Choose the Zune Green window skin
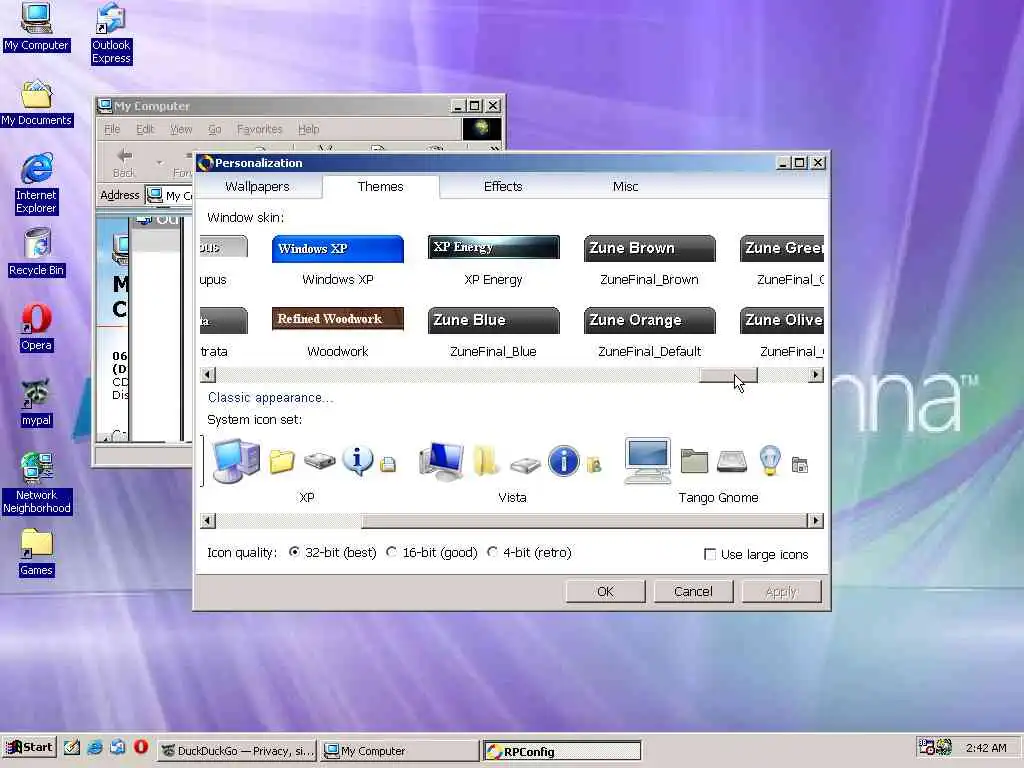The height and width of the screenshot is (768, 1024). pos(782,261)
